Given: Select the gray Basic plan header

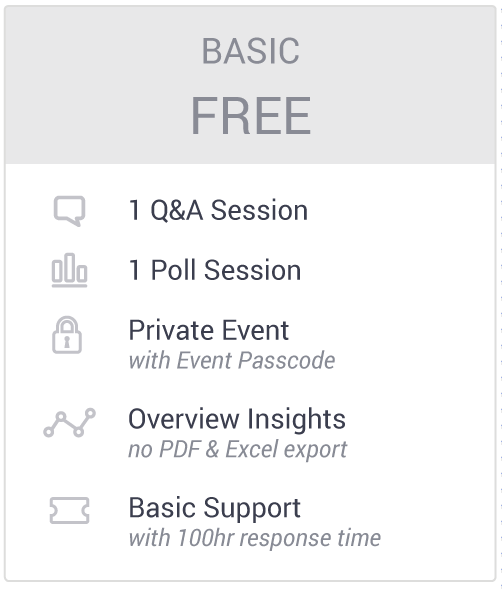Looking at the screenshot, I should (x=251, y=85).
